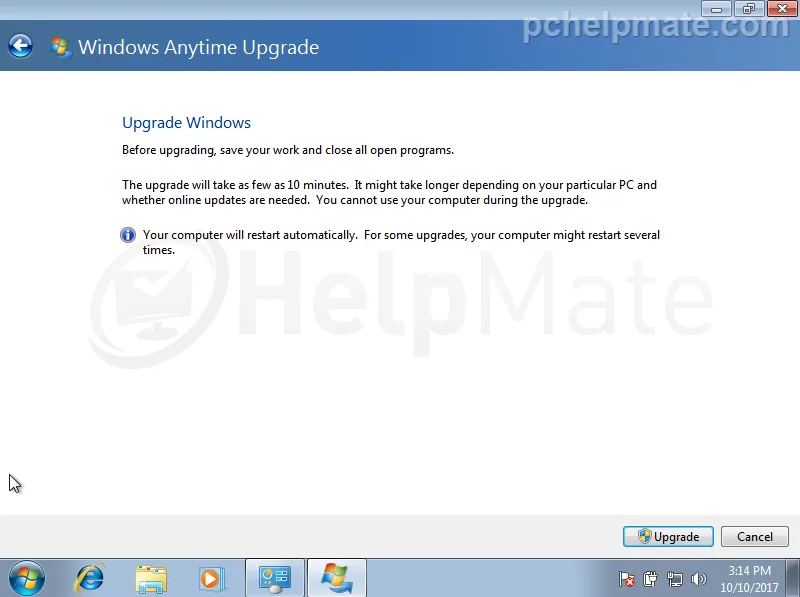Click the power plug tray icon

point(651,579)
